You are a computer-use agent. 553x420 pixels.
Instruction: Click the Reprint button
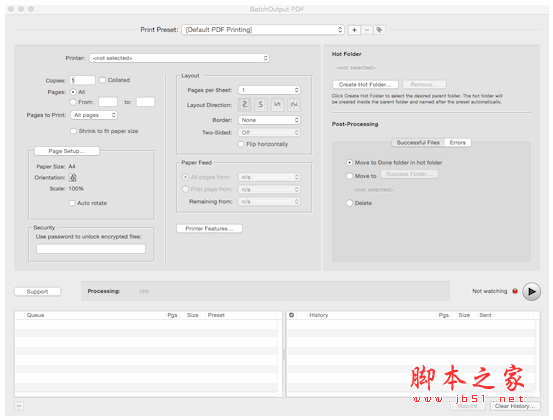click(x=468, y=406)
